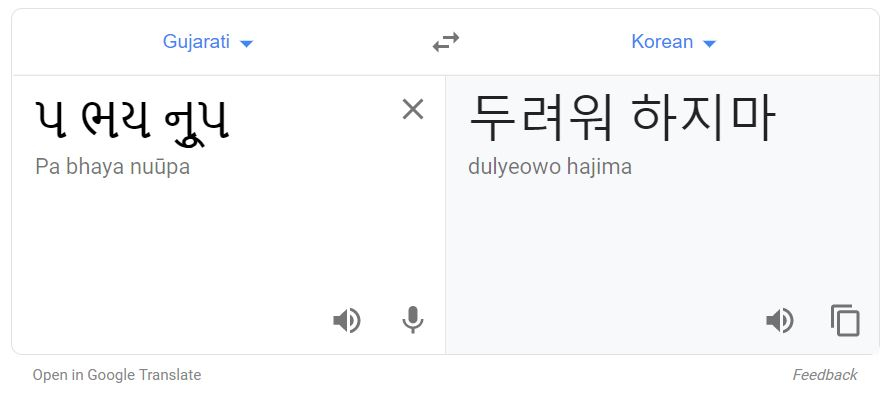Screen dimensions: 896x399
Task: Select the Gujarati source language label
Action: [x=196, y=42]
